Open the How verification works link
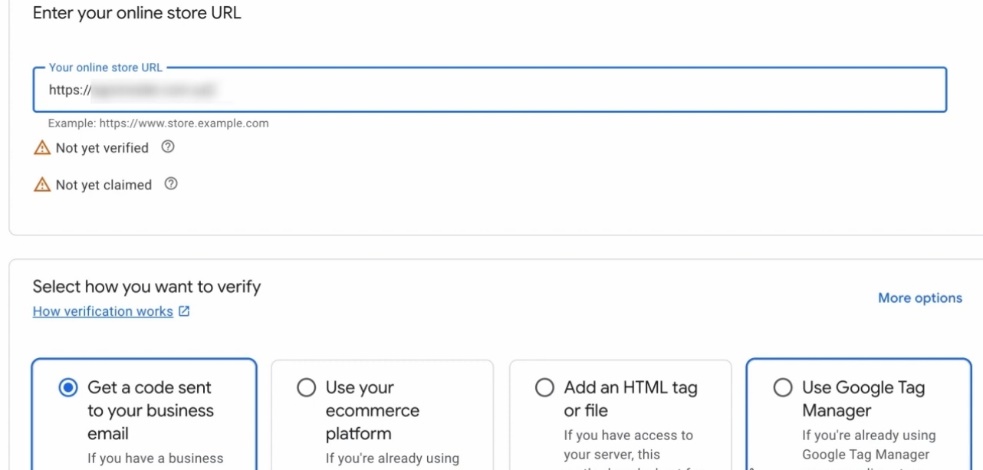Viewport: 983px width, 470px height. pos(103,312)
